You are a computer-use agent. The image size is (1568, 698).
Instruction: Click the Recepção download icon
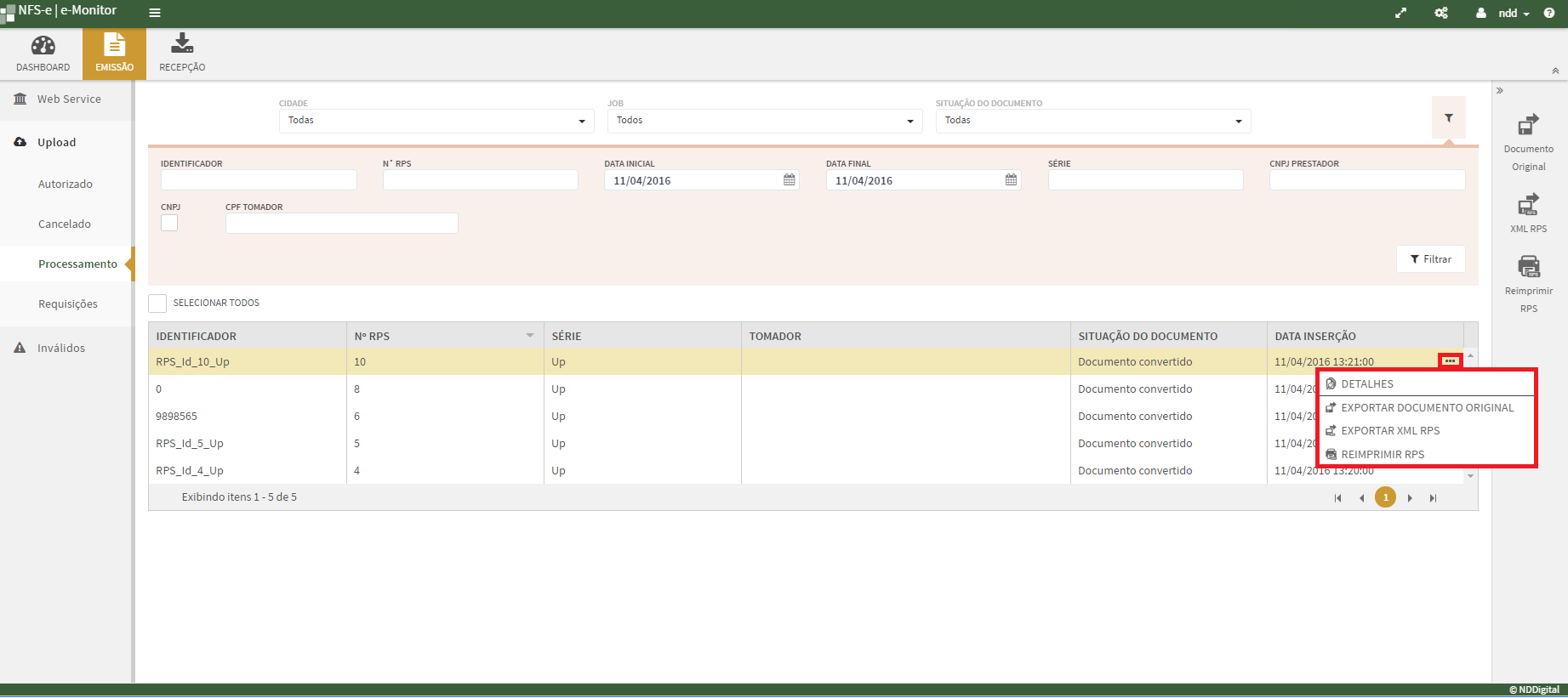(x=182, y=43)
